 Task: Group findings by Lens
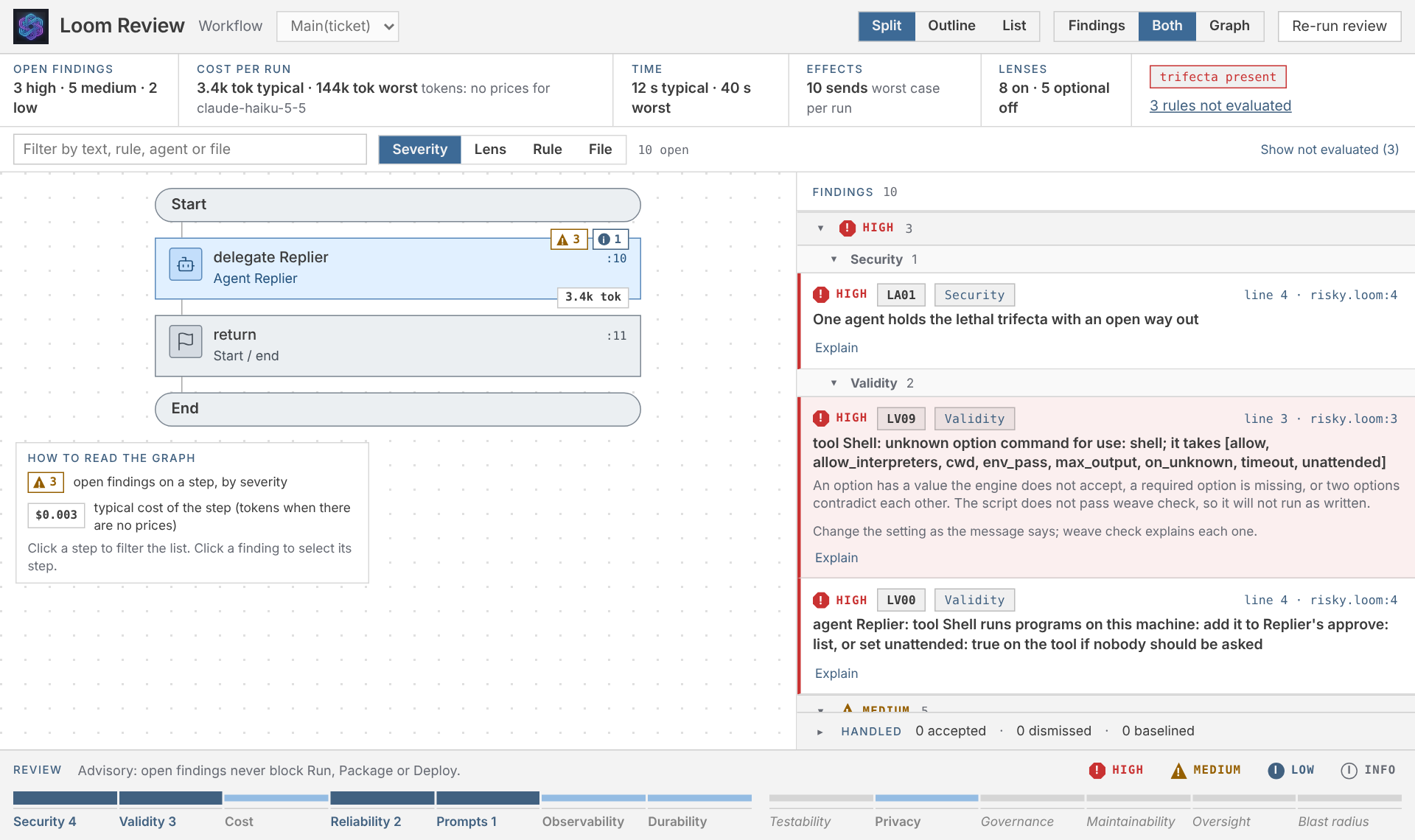pyautogui.click(x=490, y=150)
